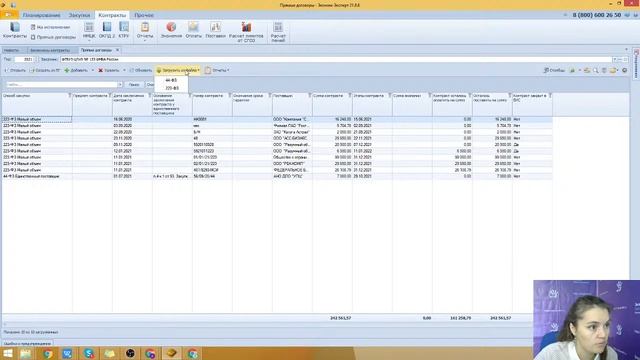Click the Заказчик organization field
This screenshot has height=360, width=640.
[x=337, y=60]
